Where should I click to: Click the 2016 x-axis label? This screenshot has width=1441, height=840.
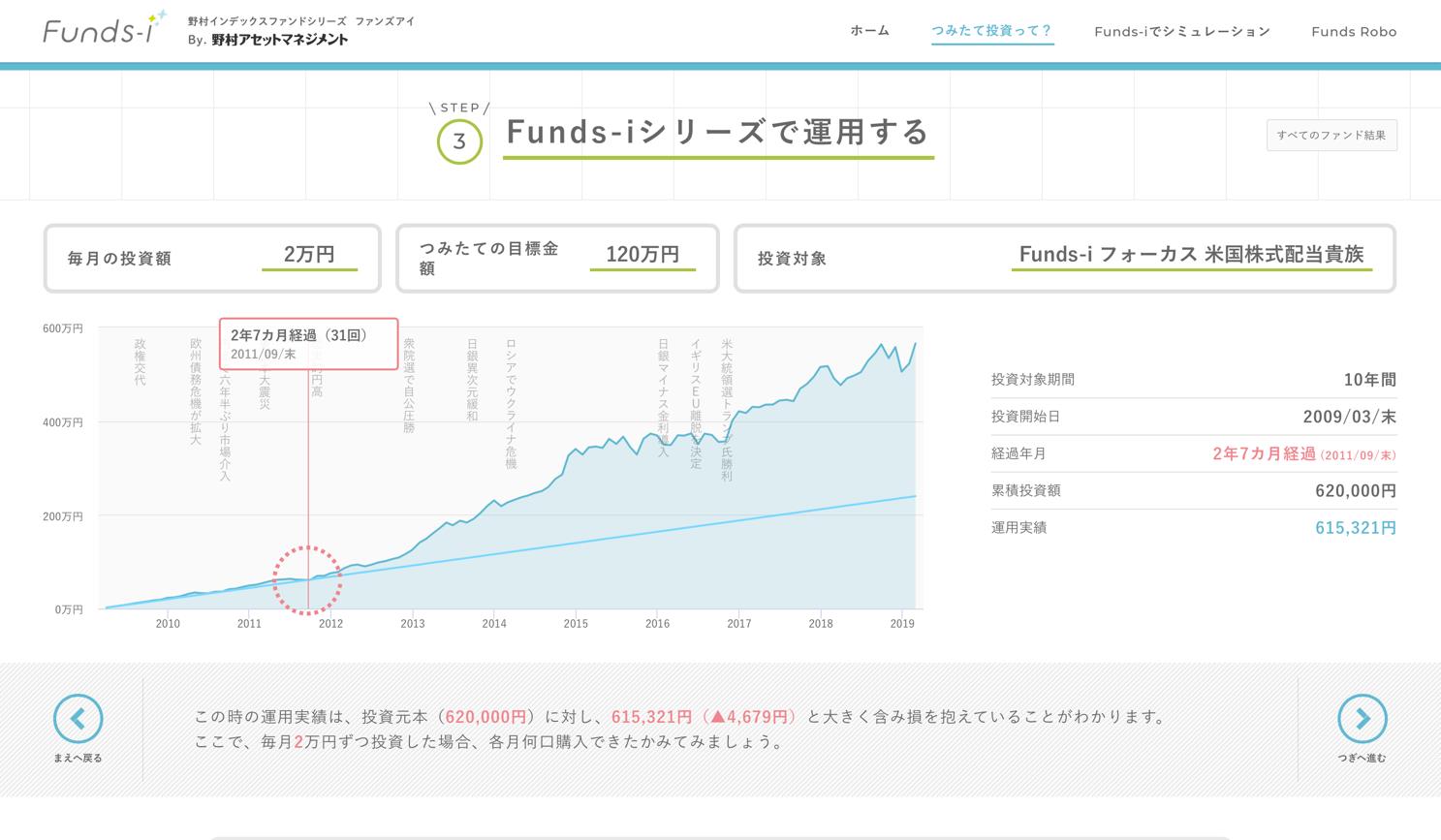click(x=657, y=624)
